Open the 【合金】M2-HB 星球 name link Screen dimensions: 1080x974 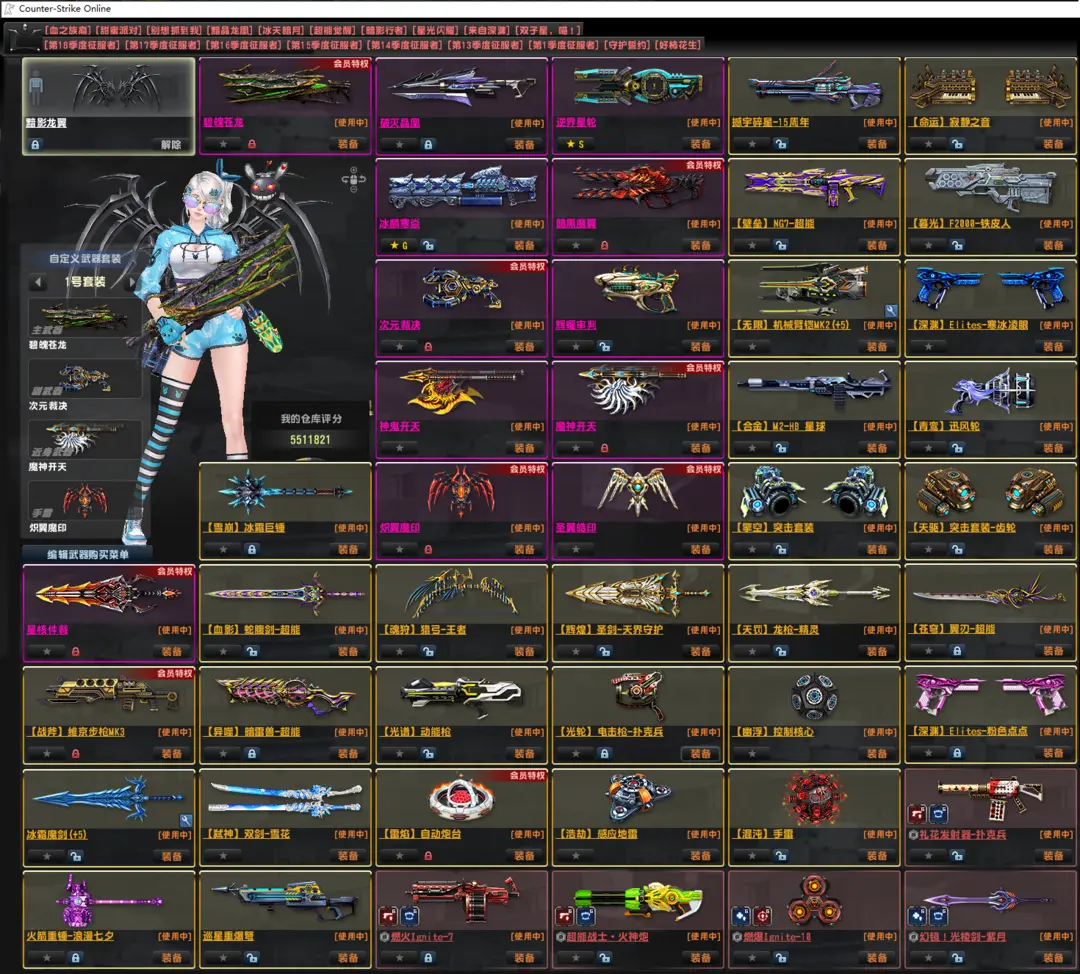pyautogui.click(x=779, y=426)
